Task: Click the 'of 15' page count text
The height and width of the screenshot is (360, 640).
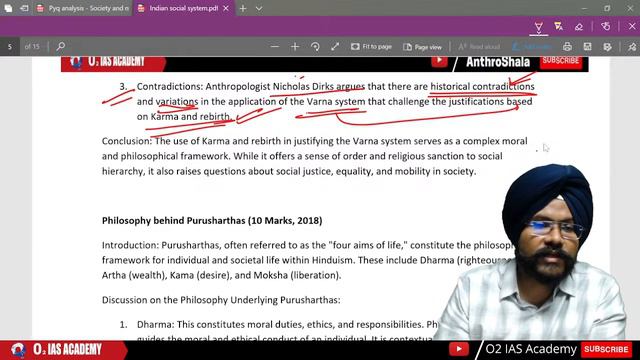Action: (x=32, y=47)
